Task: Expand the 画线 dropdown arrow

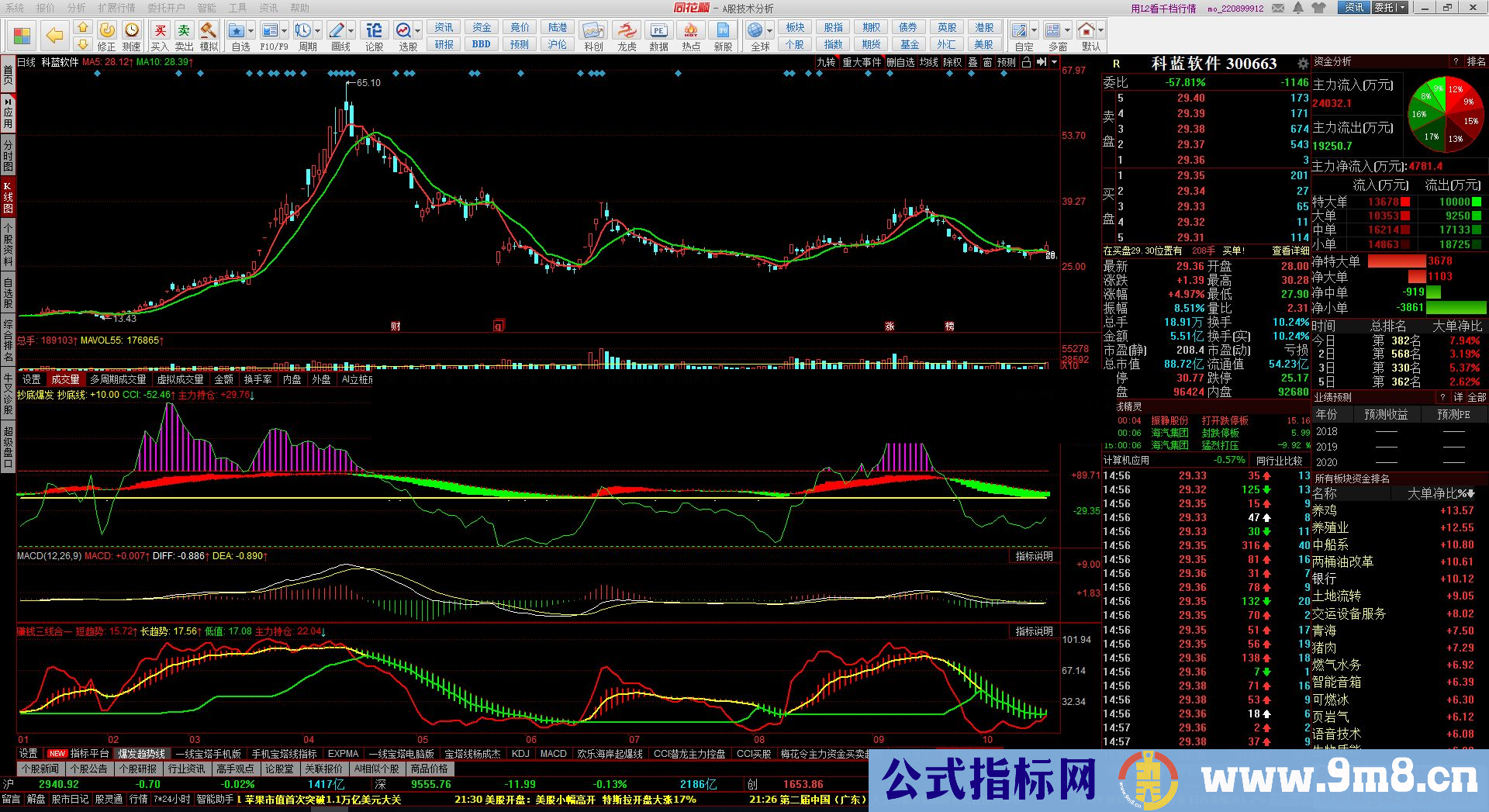Action: 351,31
